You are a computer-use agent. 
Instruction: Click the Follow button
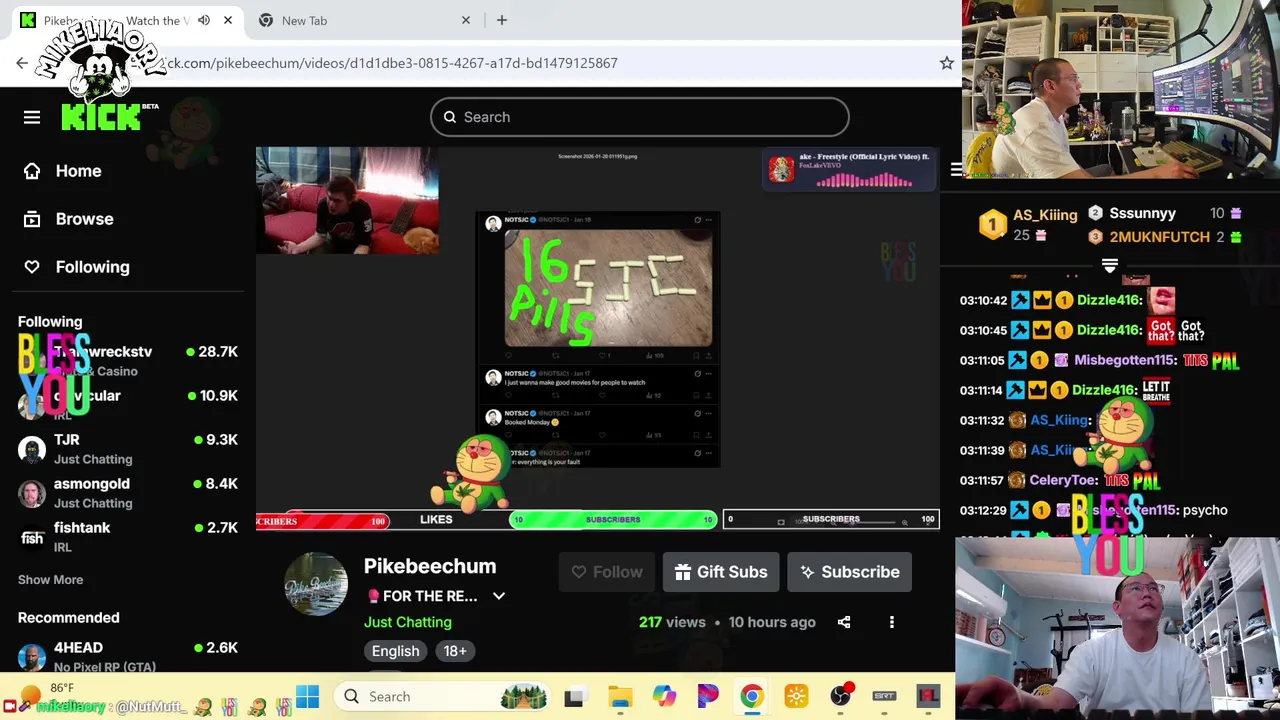[x=606, y=572]
